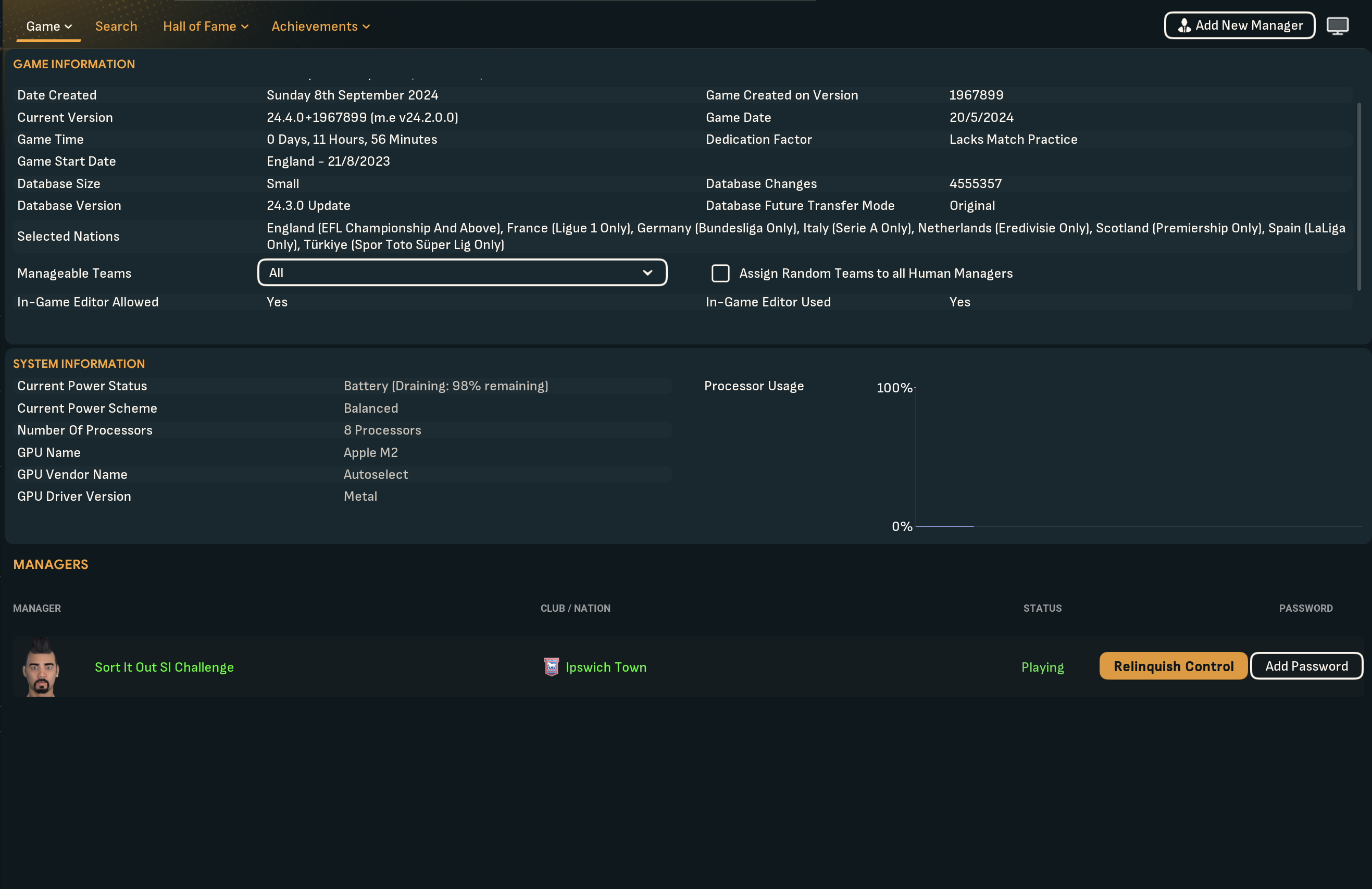
Task: Click the Selected Nations list text
Action: click(806, 236)
